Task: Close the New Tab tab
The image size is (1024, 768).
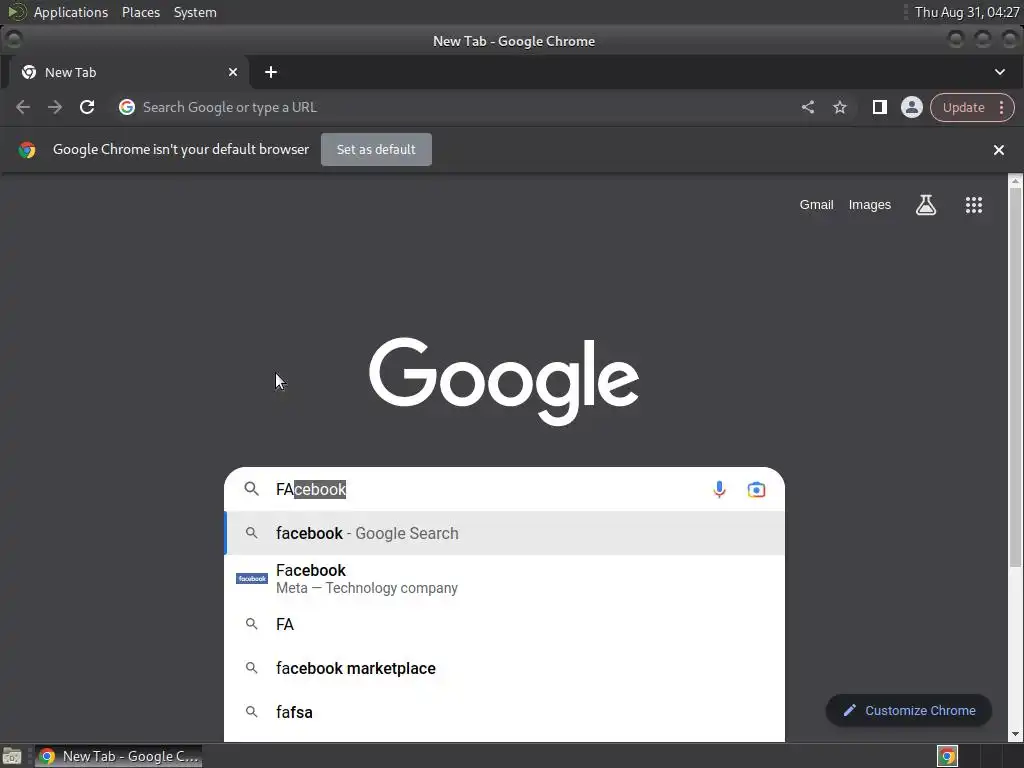Action: click(x=233, y=72)
